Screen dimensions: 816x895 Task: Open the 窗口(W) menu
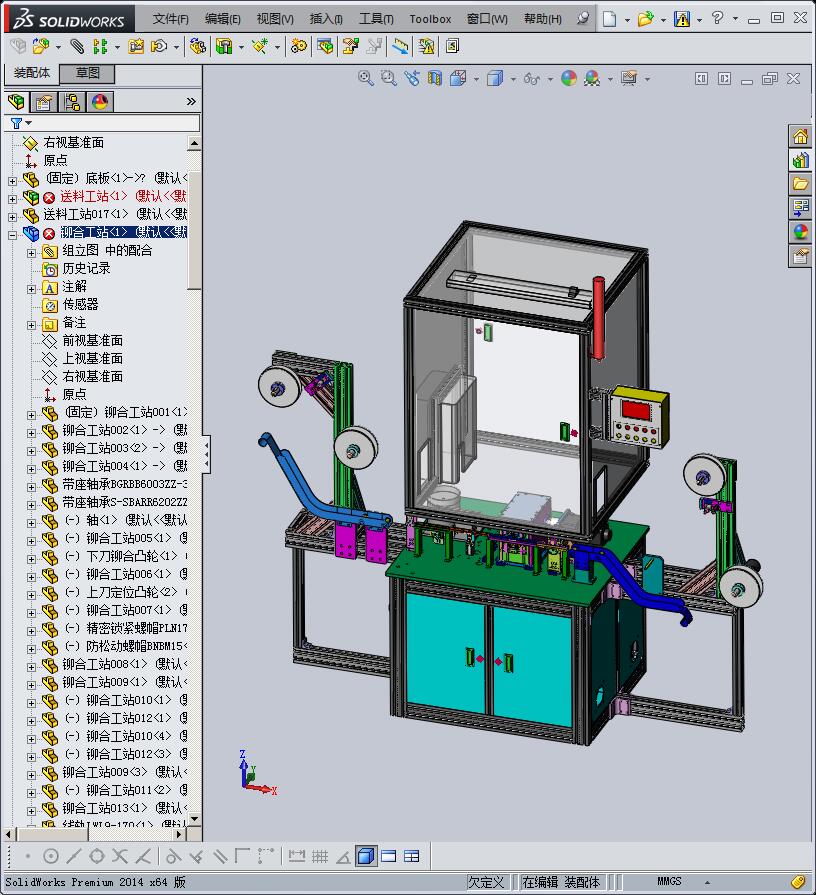tap(487, 19)
